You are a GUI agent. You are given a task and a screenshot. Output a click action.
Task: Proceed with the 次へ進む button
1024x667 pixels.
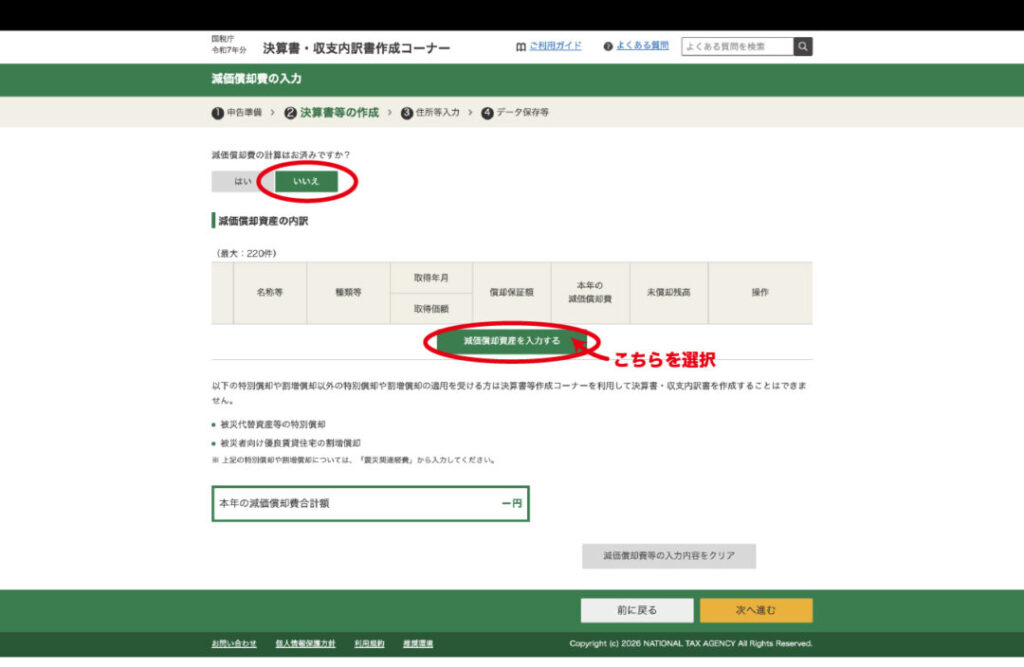tap(755, 610)
